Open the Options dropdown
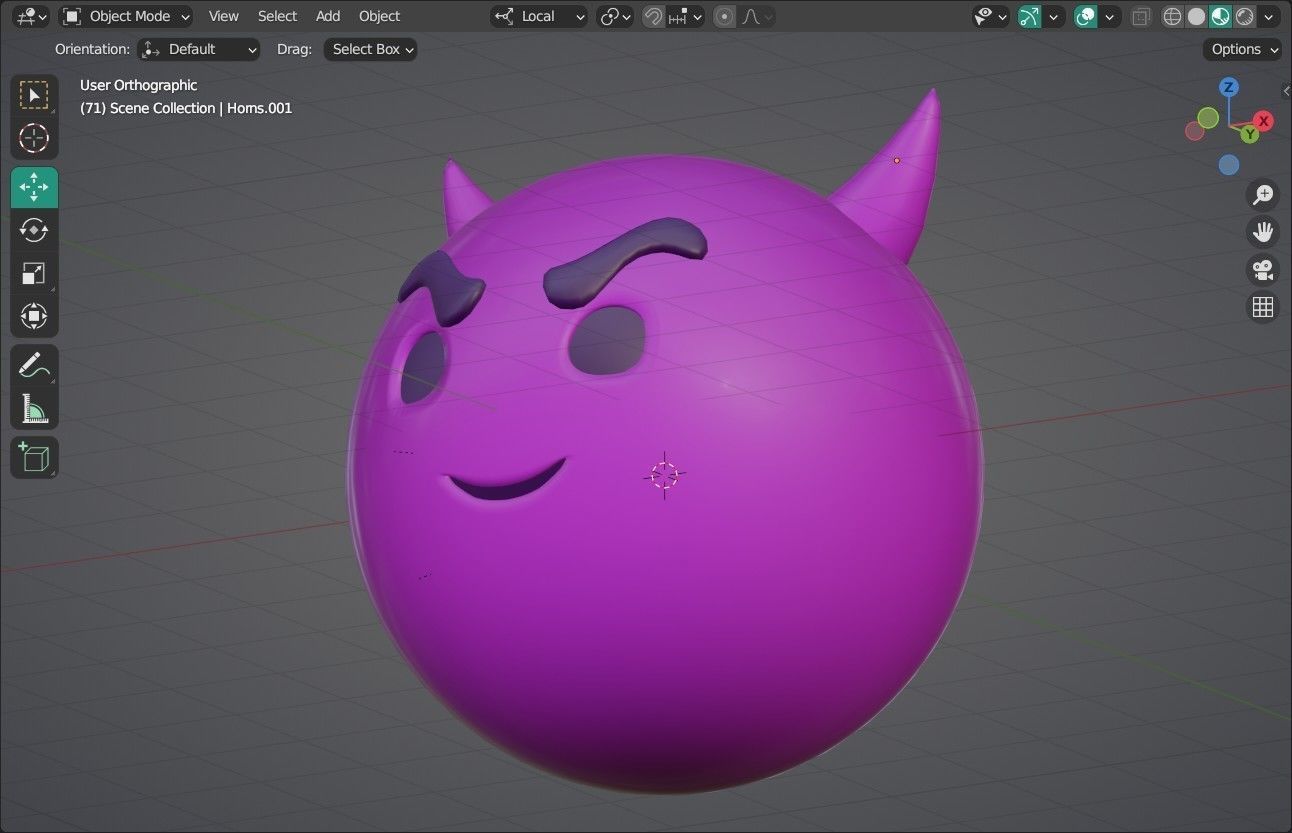This screenshot has width=1292, height=833. point(1243,49)
